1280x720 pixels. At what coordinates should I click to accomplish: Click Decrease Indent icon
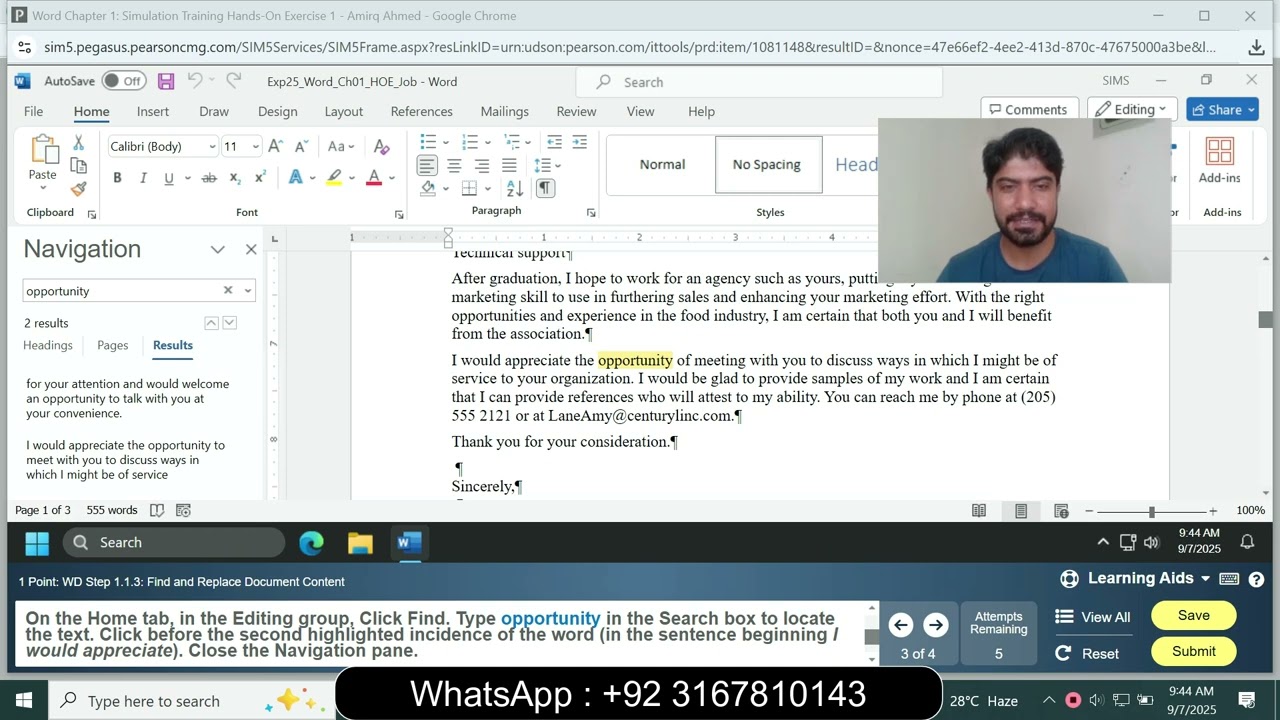point(554,142)
